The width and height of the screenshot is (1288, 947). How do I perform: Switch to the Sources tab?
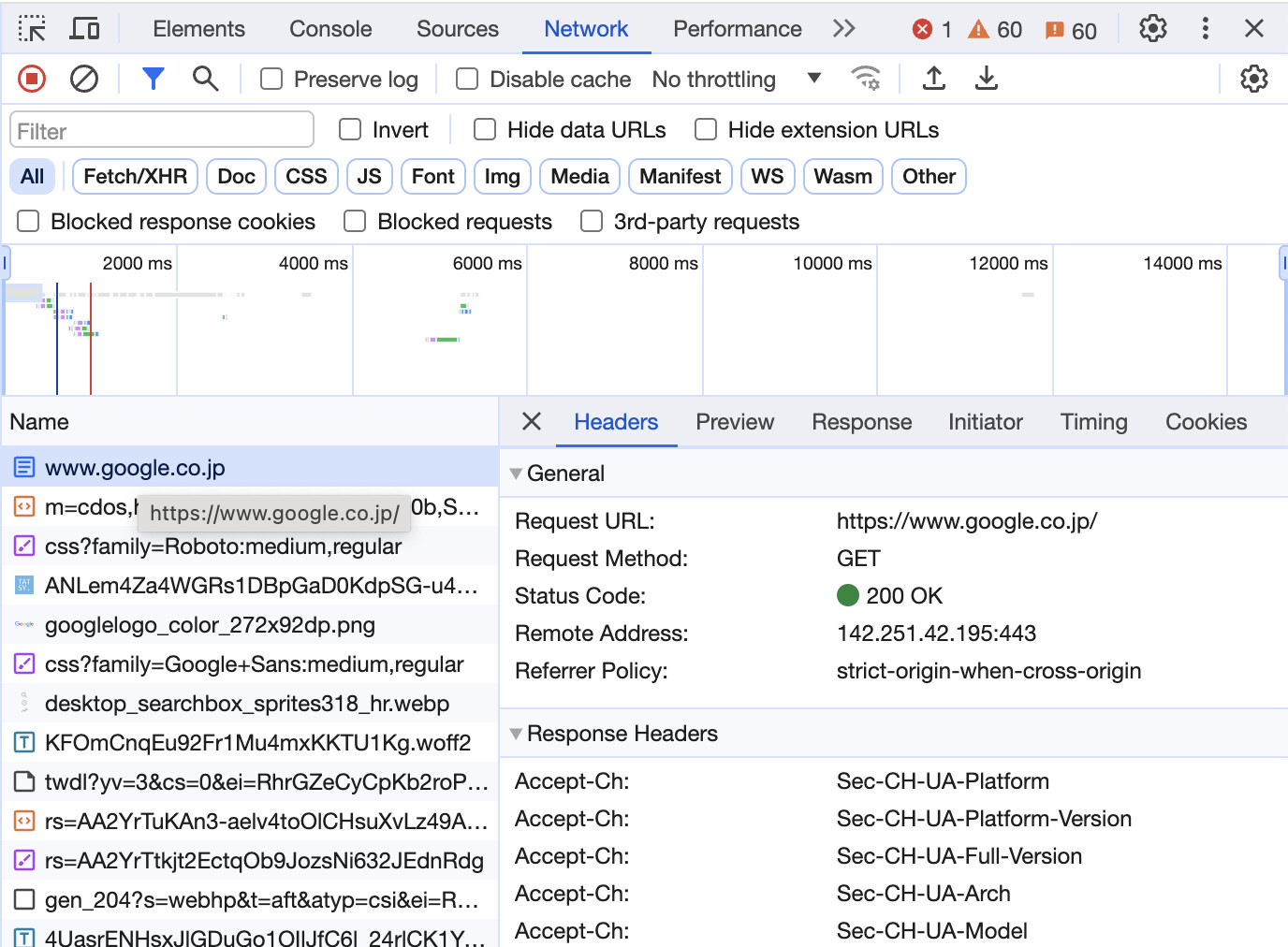(458, 29)
